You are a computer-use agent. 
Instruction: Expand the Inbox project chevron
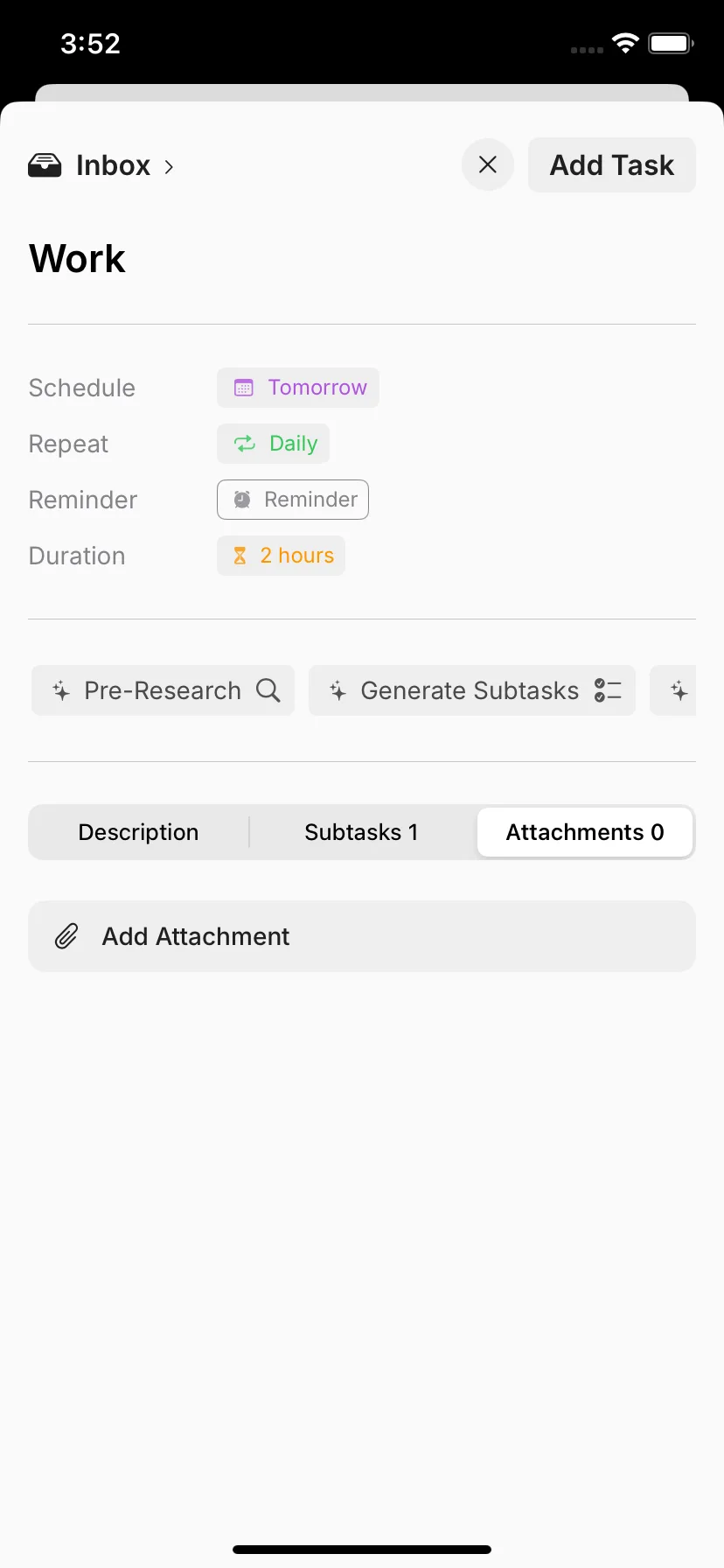pyautogui.click(x=169, y=166)
